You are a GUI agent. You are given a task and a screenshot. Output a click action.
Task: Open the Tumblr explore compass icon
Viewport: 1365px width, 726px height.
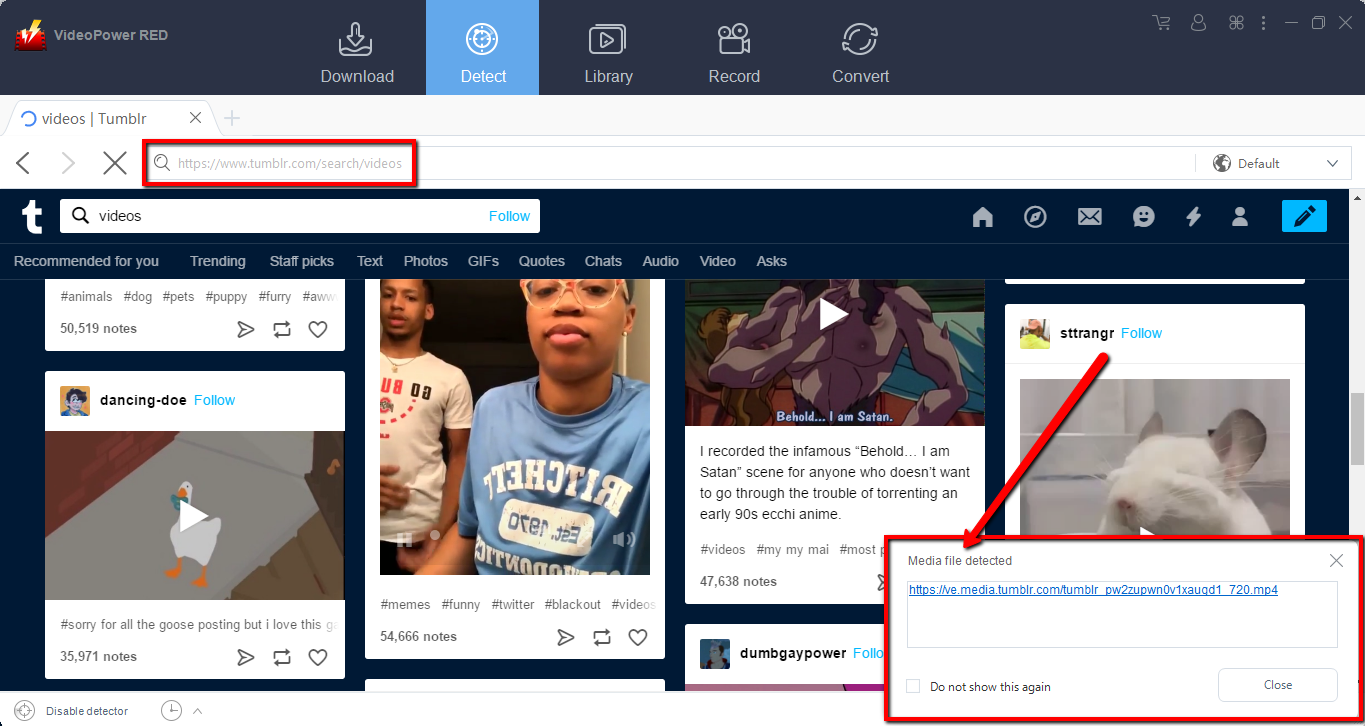point(1035,217)
